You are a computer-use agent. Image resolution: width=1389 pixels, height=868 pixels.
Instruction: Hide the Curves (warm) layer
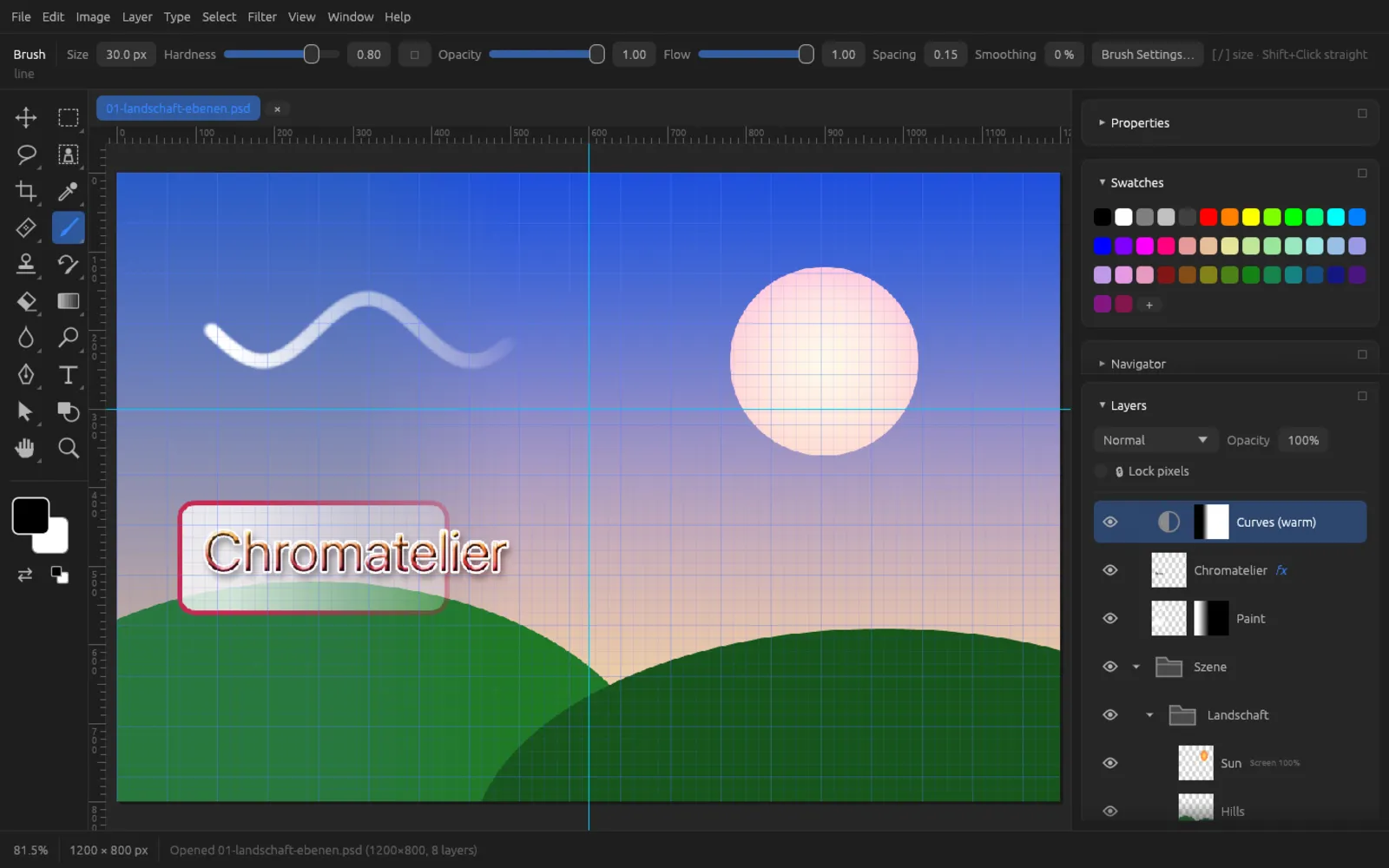[x=1110, y=522]
